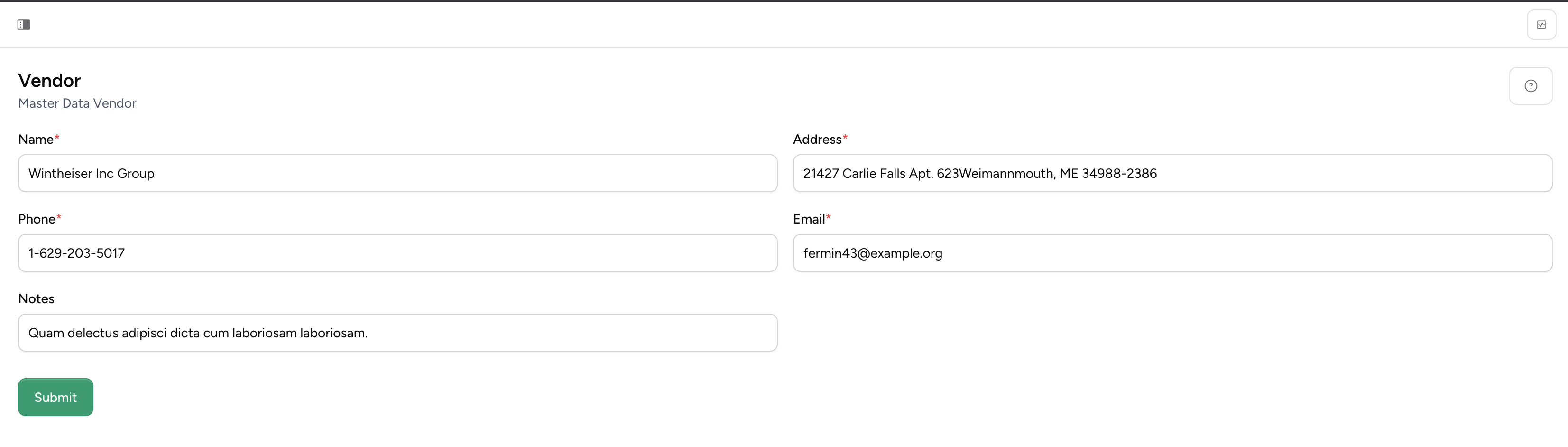Submit the vendor form
The width and height of the screenshot is (1568, 447).
pos(55,397)
